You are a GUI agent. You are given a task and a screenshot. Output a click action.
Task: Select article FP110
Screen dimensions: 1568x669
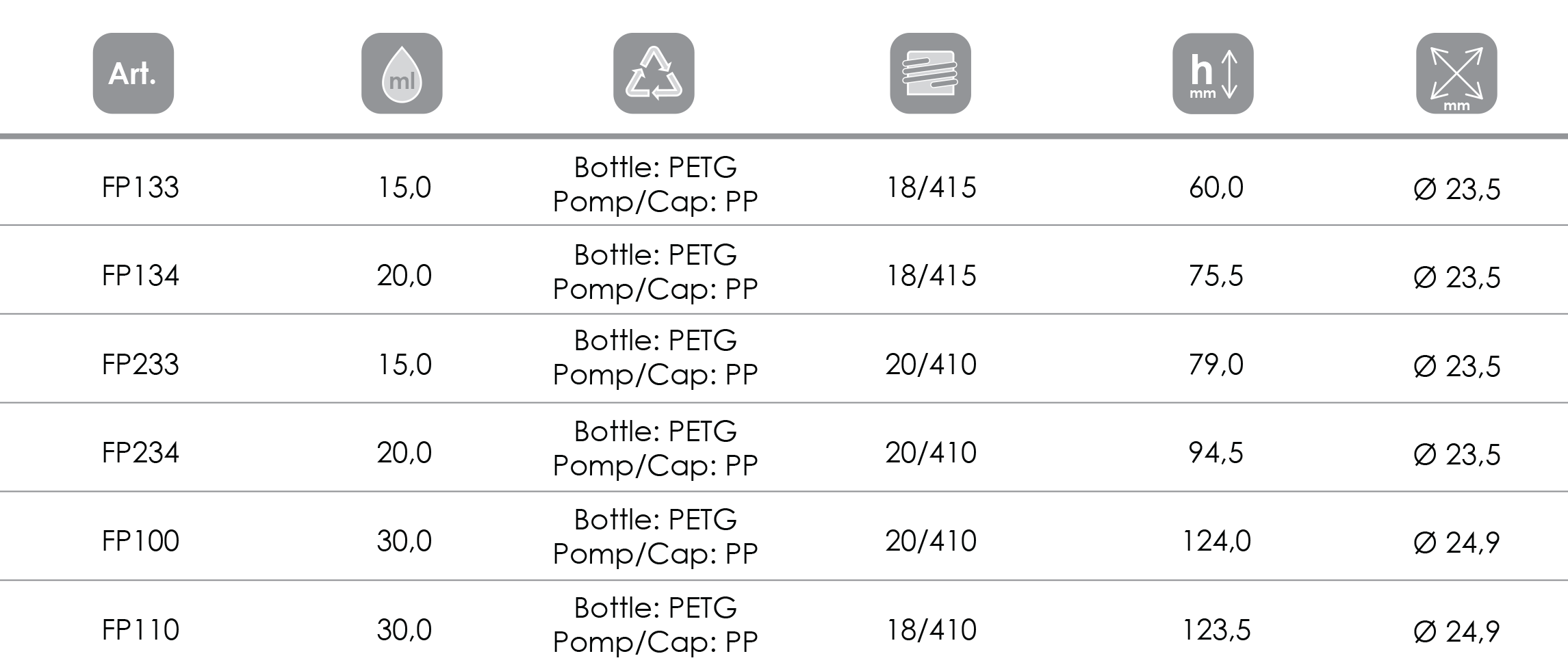pyautogui.click(x=140, y=629)
